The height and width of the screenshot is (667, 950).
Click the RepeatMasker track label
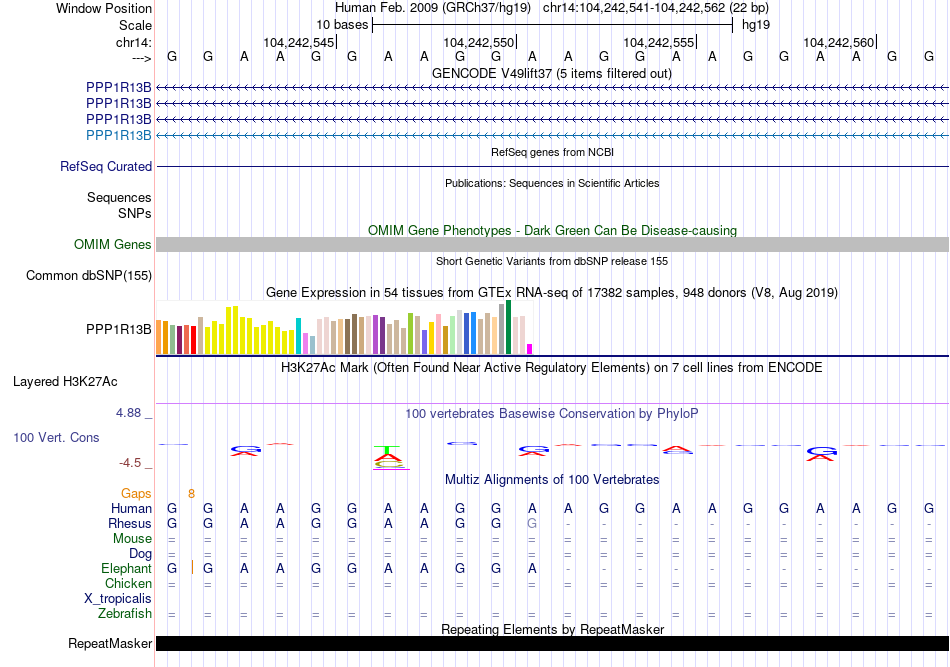point(110,644)
